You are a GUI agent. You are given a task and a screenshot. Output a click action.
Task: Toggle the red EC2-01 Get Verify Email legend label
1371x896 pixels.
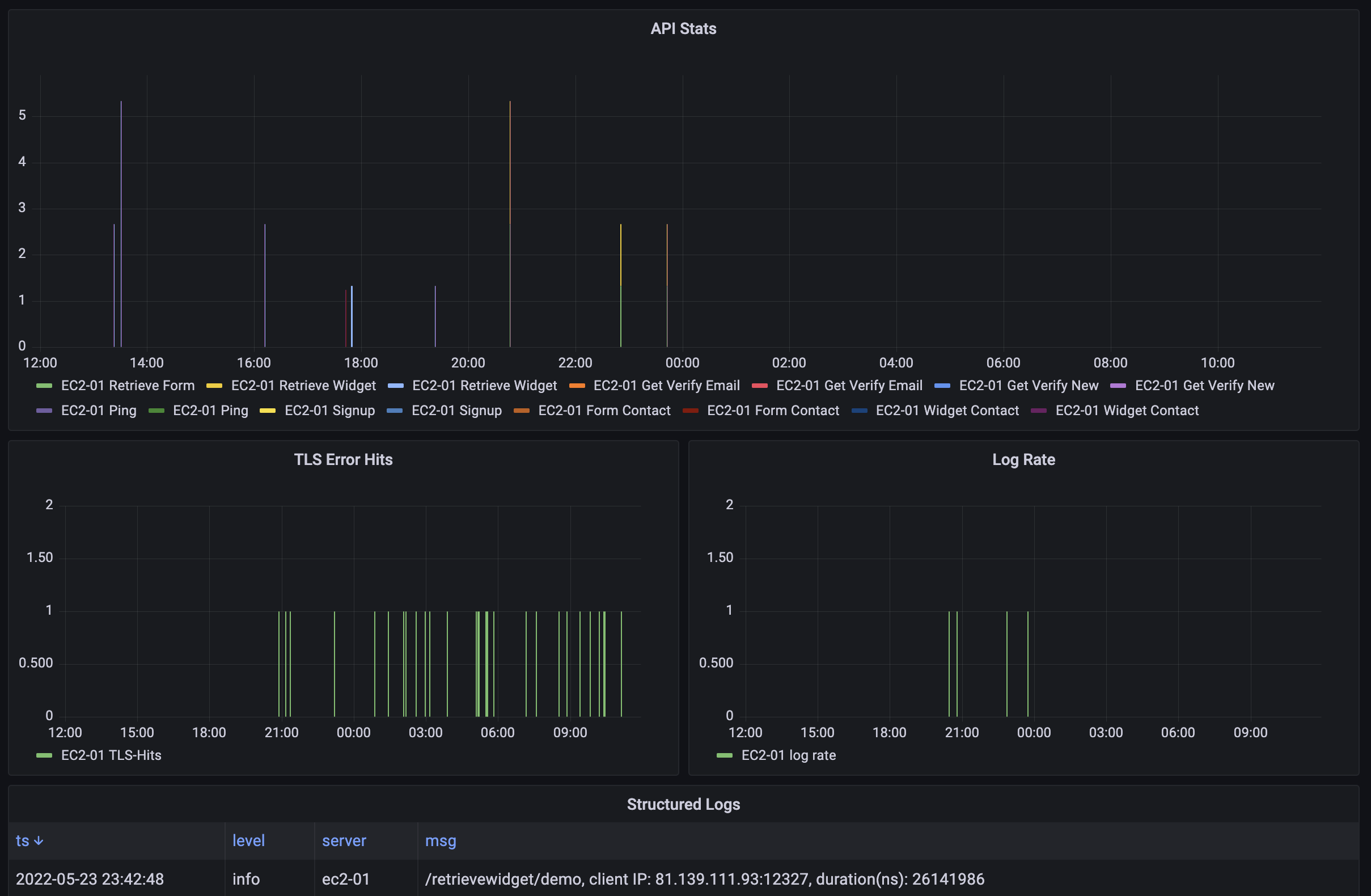849,386
